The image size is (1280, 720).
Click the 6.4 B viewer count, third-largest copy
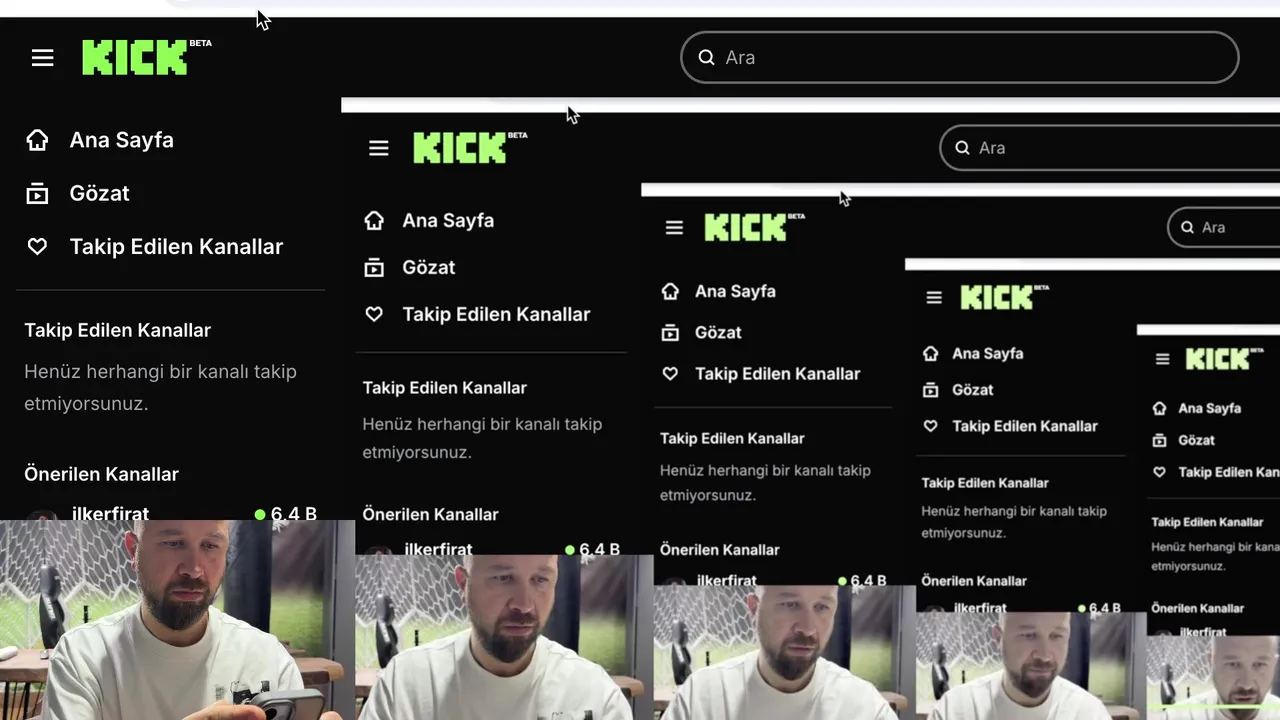click(862, 580)
